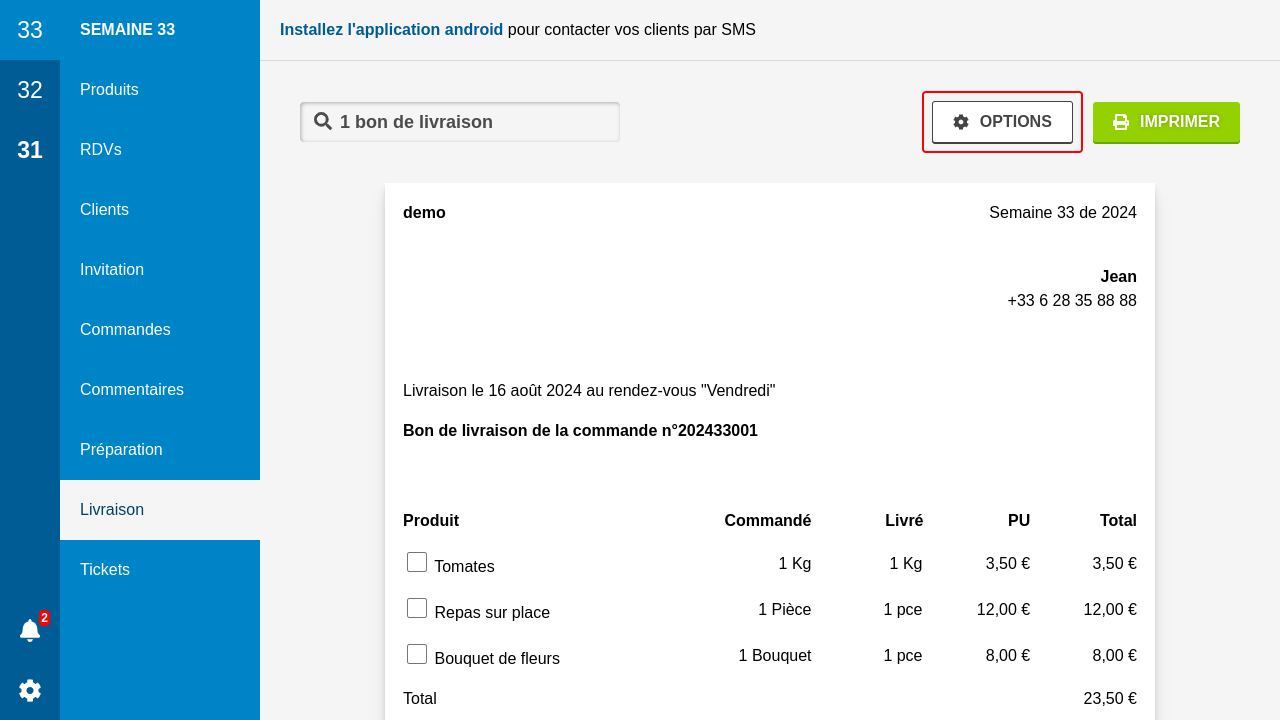This screenshot has width=1280, height=720.
Task: Check the Repas sur place box
Action: 417,608
